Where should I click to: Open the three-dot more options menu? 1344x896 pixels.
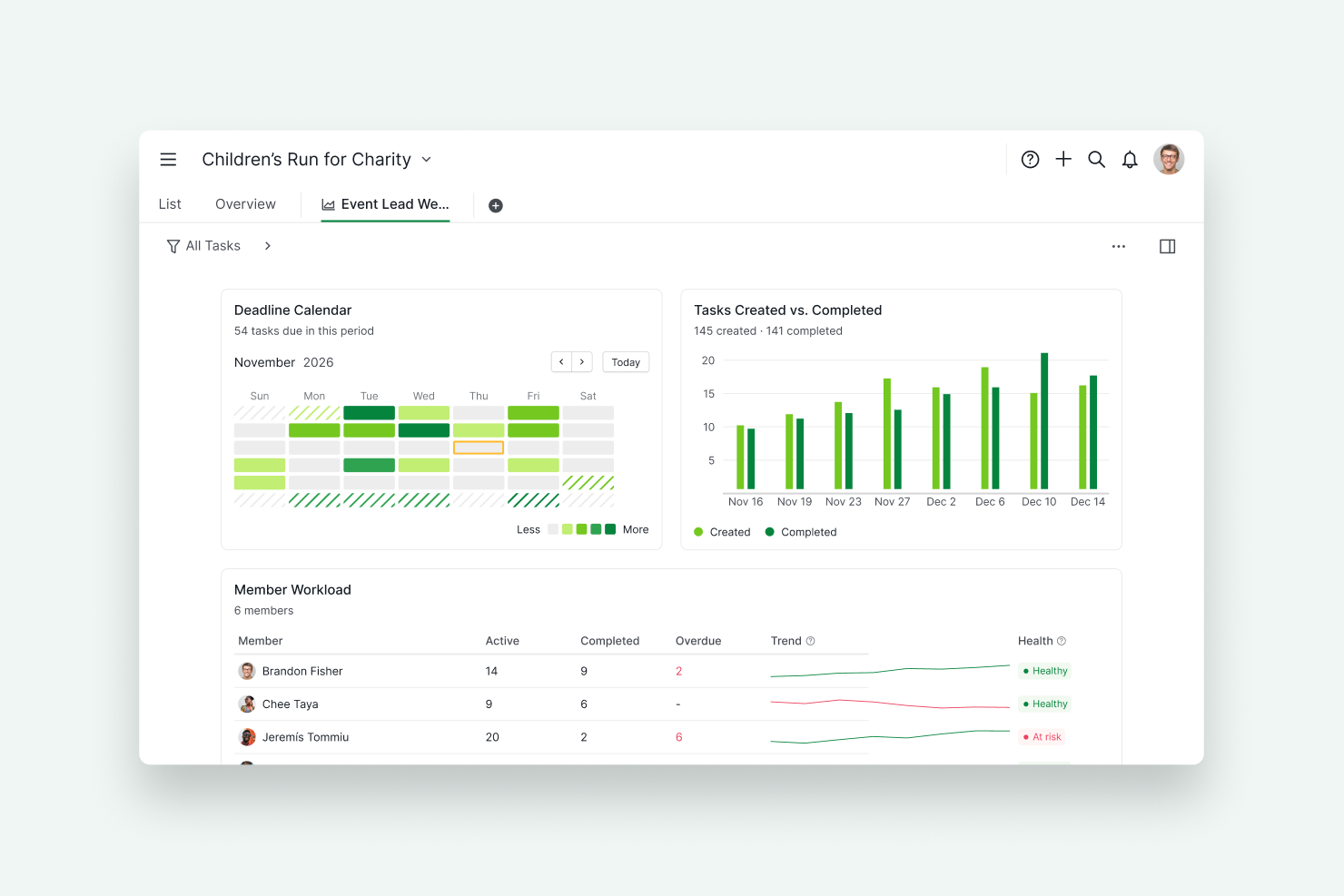click(1119, 246)
